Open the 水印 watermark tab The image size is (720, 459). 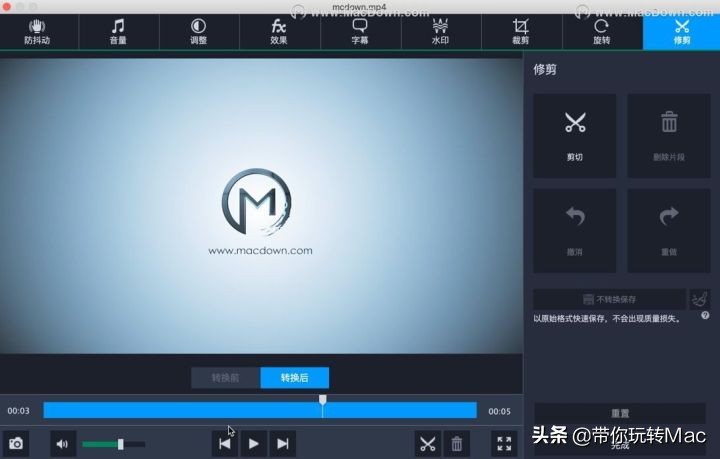[x=440, y=32]
